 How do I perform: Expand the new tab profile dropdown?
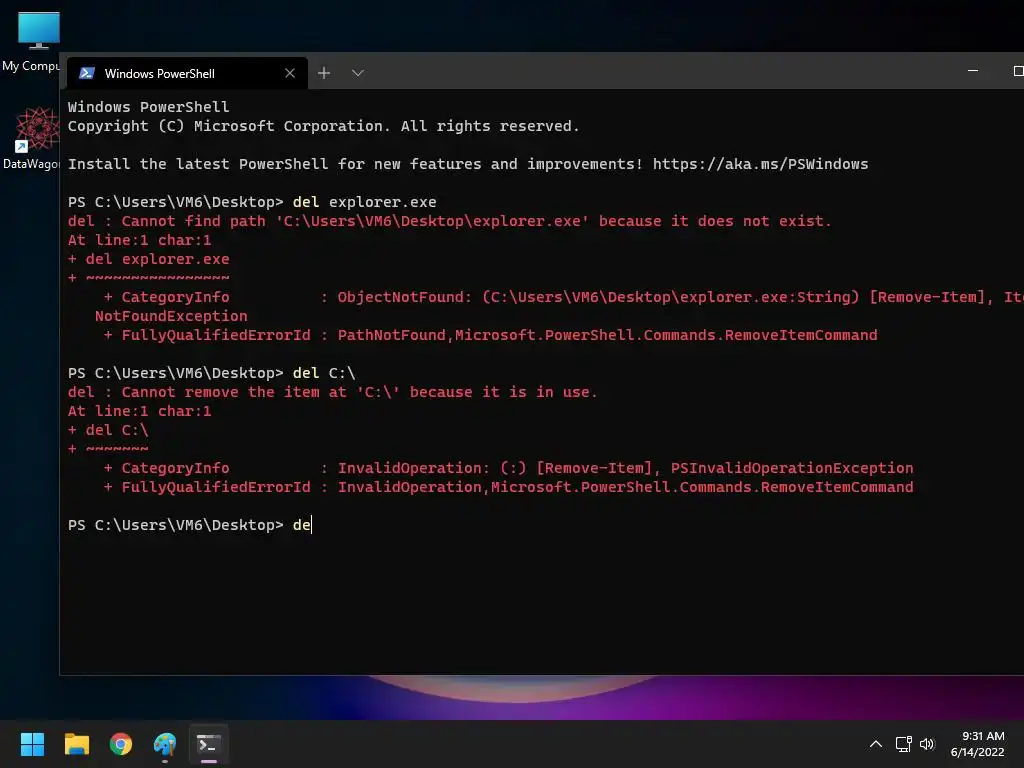point(357,73)
